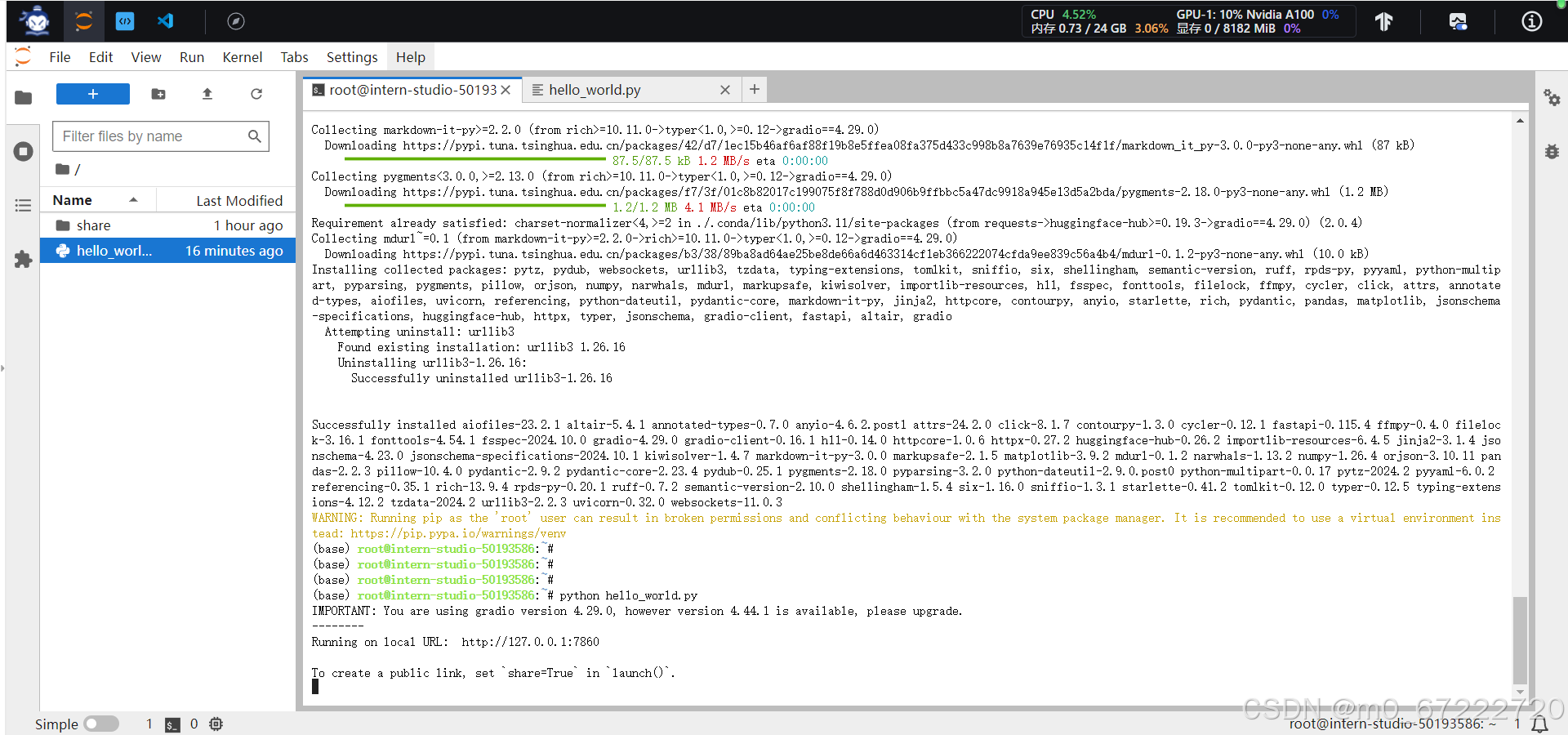This screenshot has height=735, width=1568.
Task: Open the Kernel menu
Action: click(242, 56)
